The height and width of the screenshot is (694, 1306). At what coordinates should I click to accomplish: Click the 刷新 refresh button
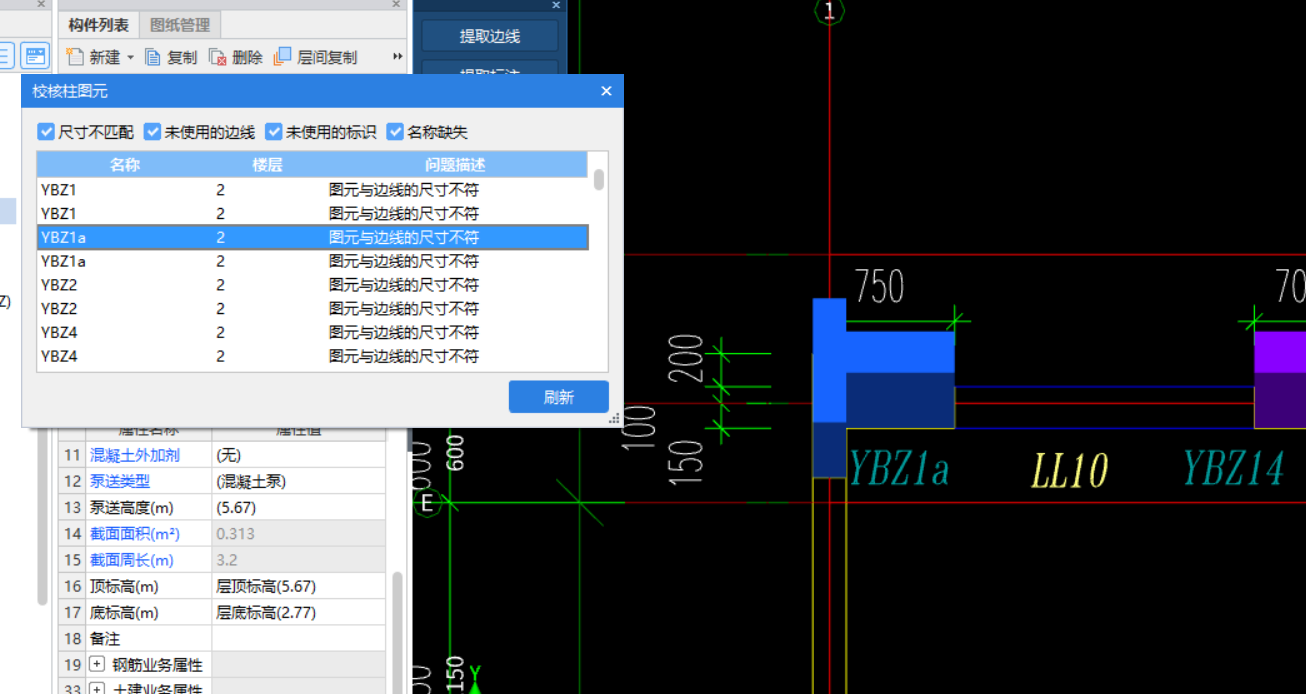pyautogui.click(x=558, y=397)
